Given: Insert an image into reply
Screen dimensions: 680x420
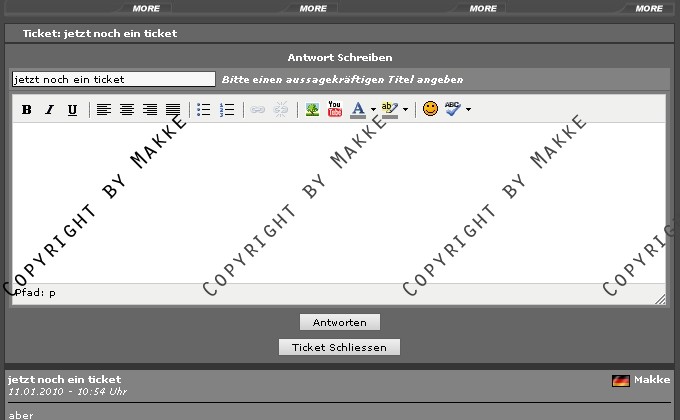Looking at the screenshot, I should 312,110.
